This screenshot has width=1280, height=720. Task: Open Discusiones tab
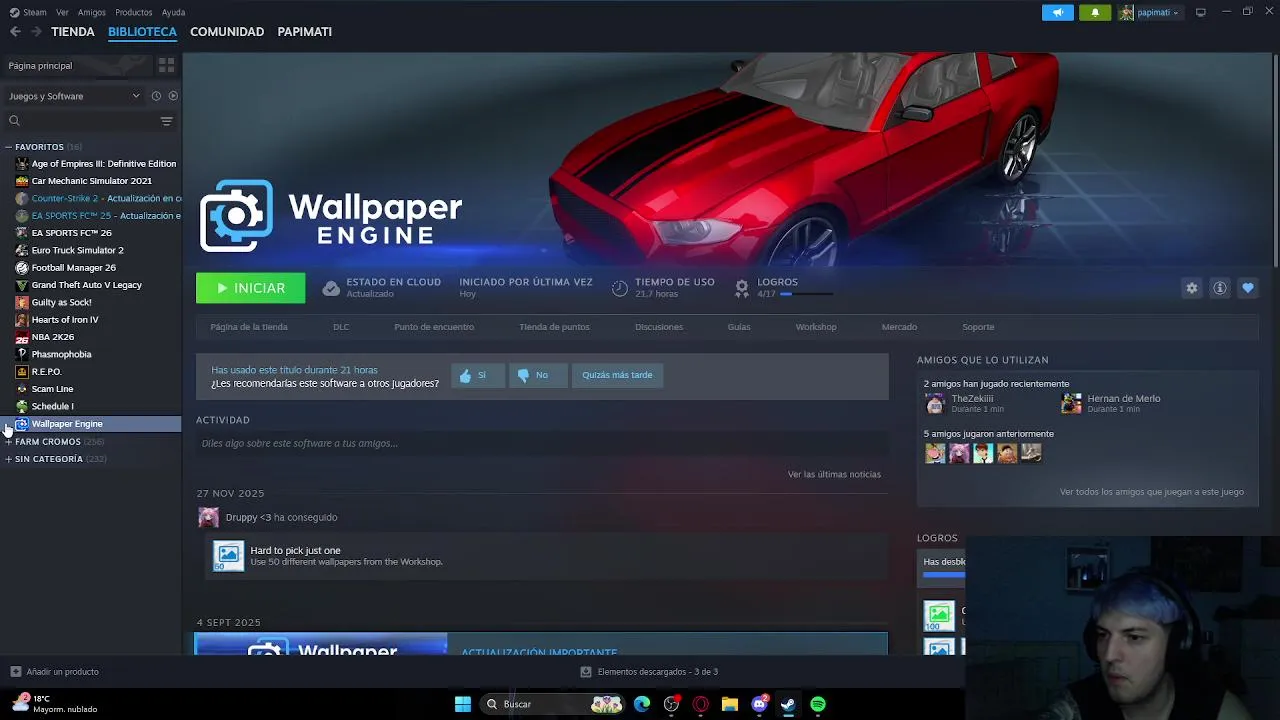[x=659, y=327]
